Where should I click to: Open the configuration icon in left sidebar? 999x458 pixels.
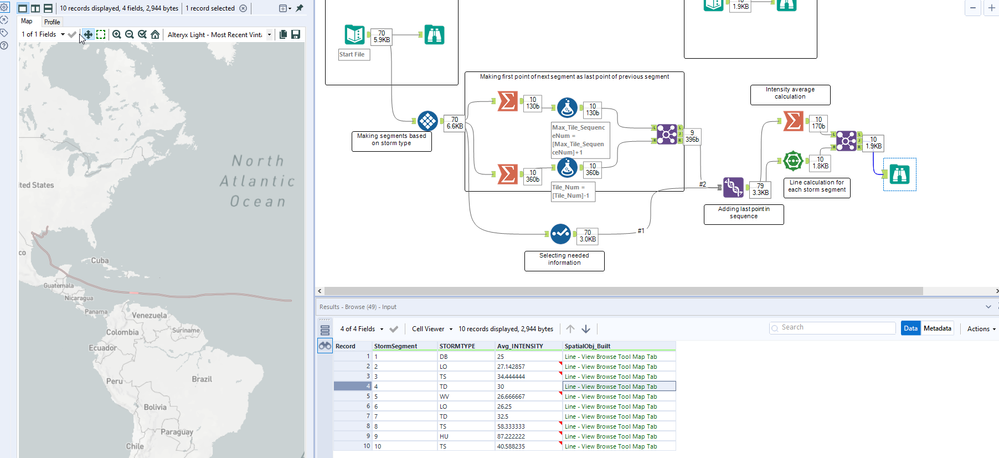click(x=4, y=8)
